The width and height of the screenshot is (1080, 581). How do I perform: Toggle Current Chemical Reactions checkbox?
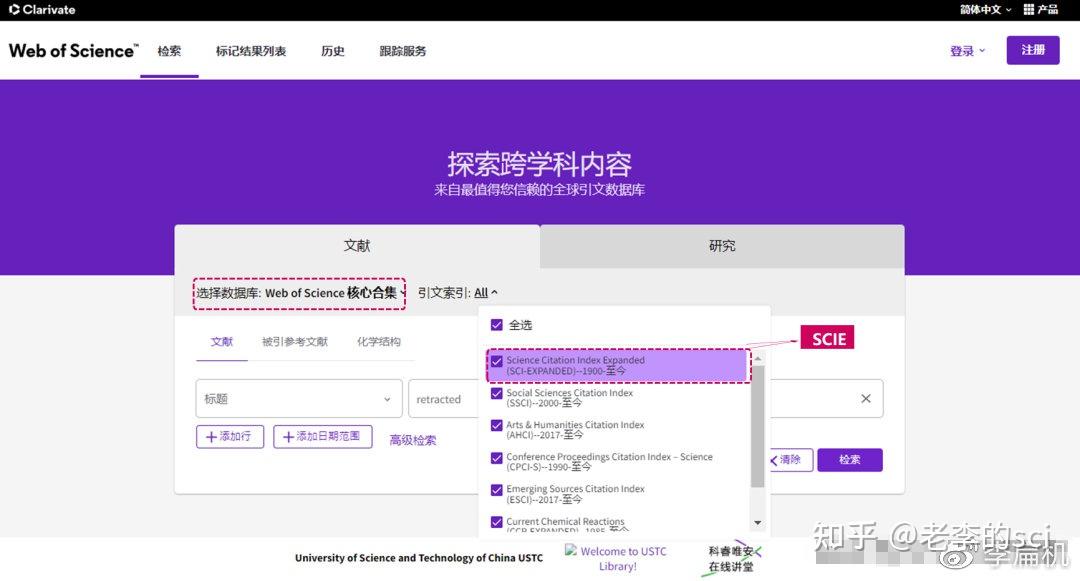[497, 522]
